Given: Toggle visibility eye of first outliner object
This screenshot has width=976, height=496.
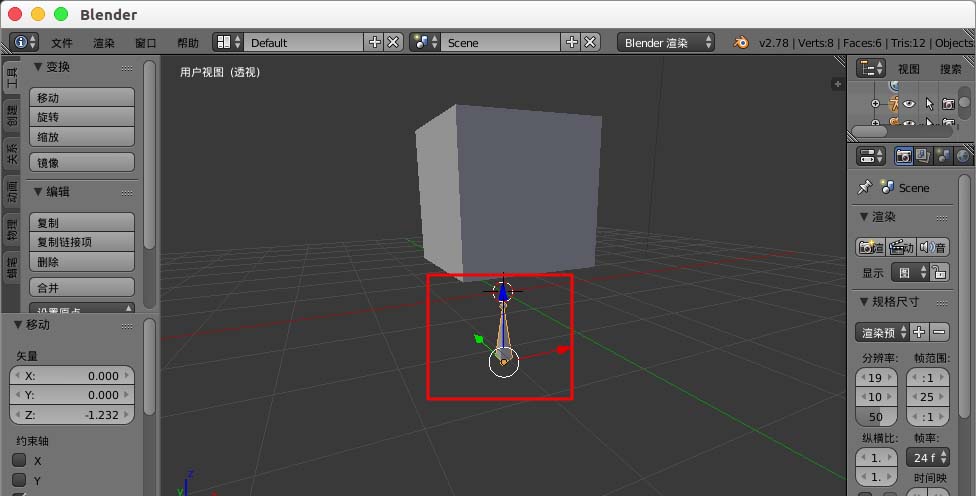Looking at the screenshot, I should pos(909,104).
